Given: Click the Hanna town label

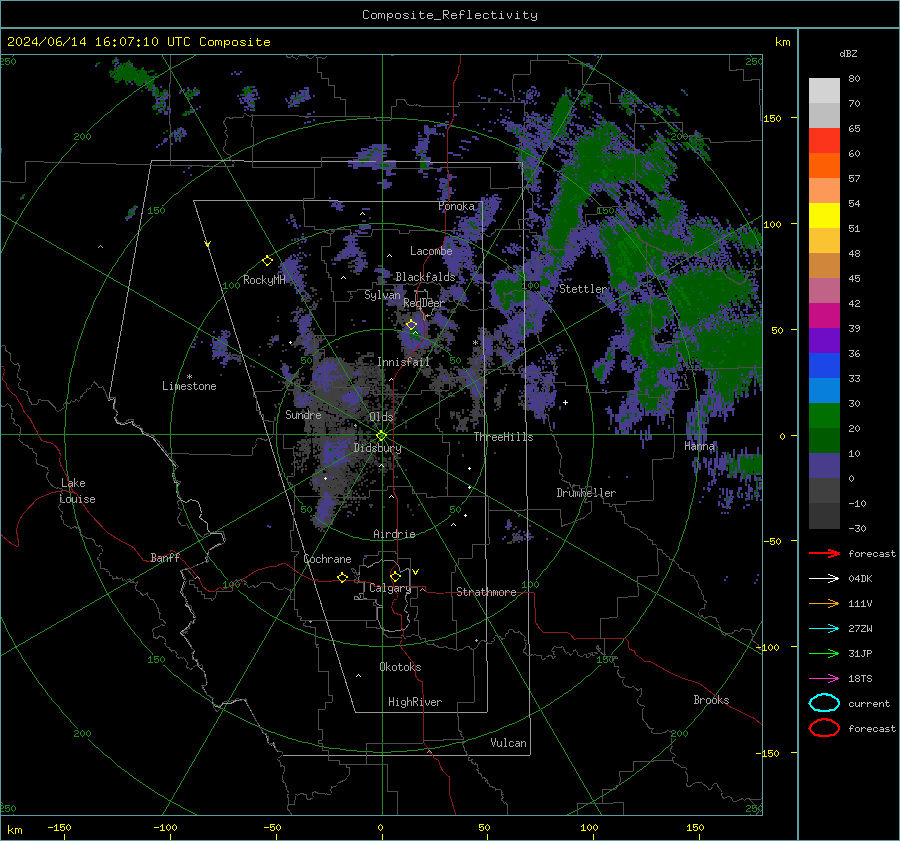Looking at the screenshot, I should 699,446.
